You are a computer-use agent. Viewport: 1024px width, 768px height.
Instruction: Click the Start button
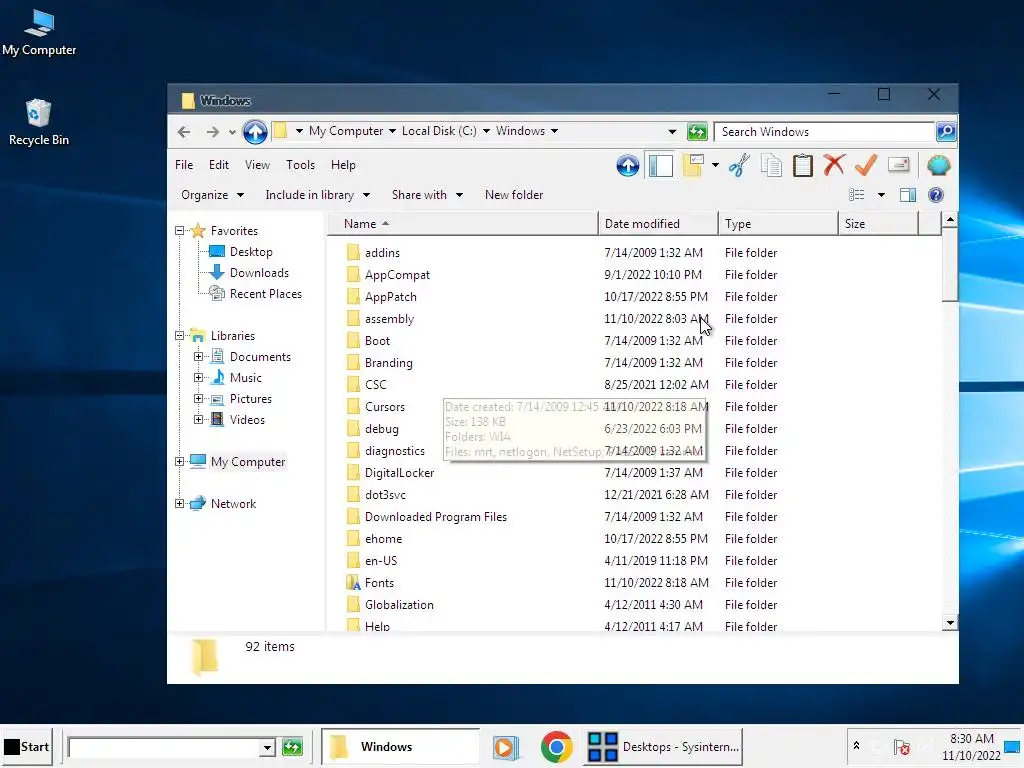pos(27,746)
